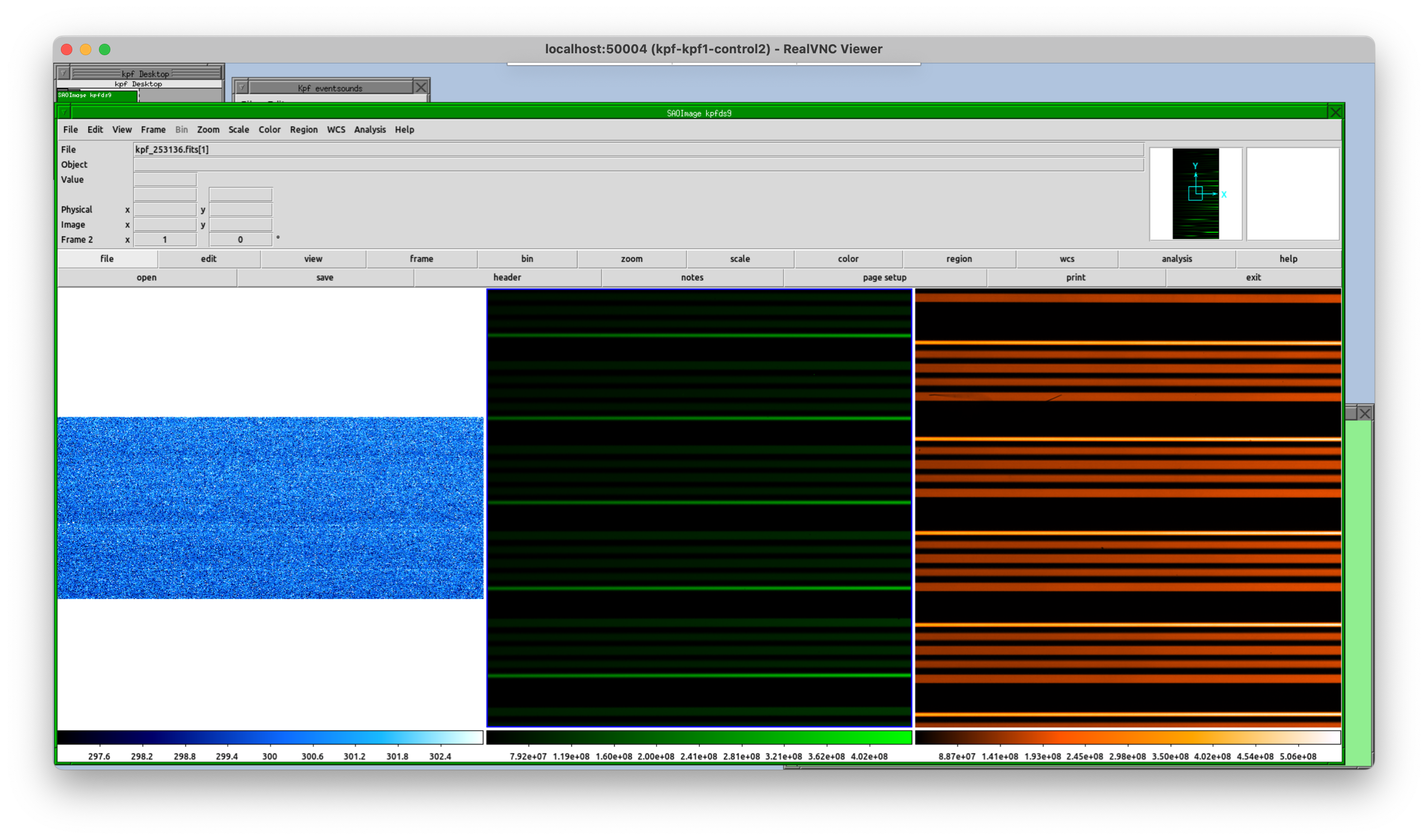Close the green window behind ds9

click(x=1365, y=413)
